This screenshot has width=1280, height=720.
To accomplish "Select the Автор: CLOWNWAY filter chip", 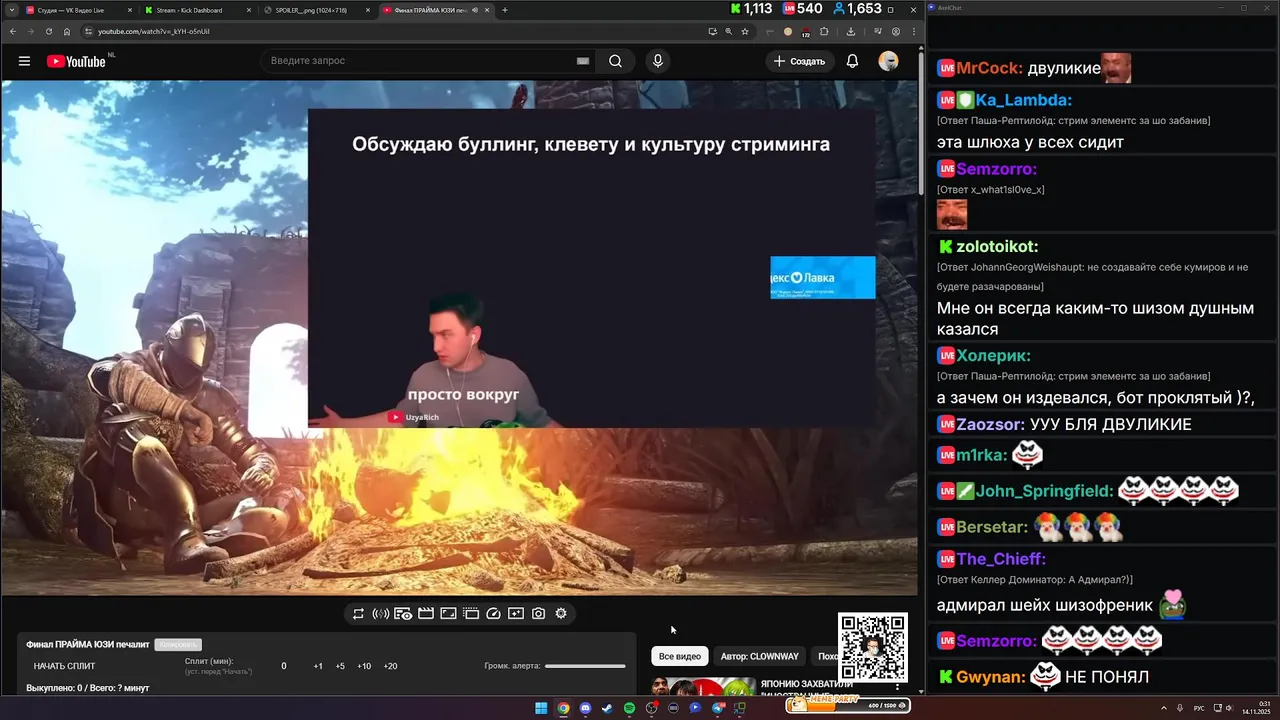I will click(760, 656).
